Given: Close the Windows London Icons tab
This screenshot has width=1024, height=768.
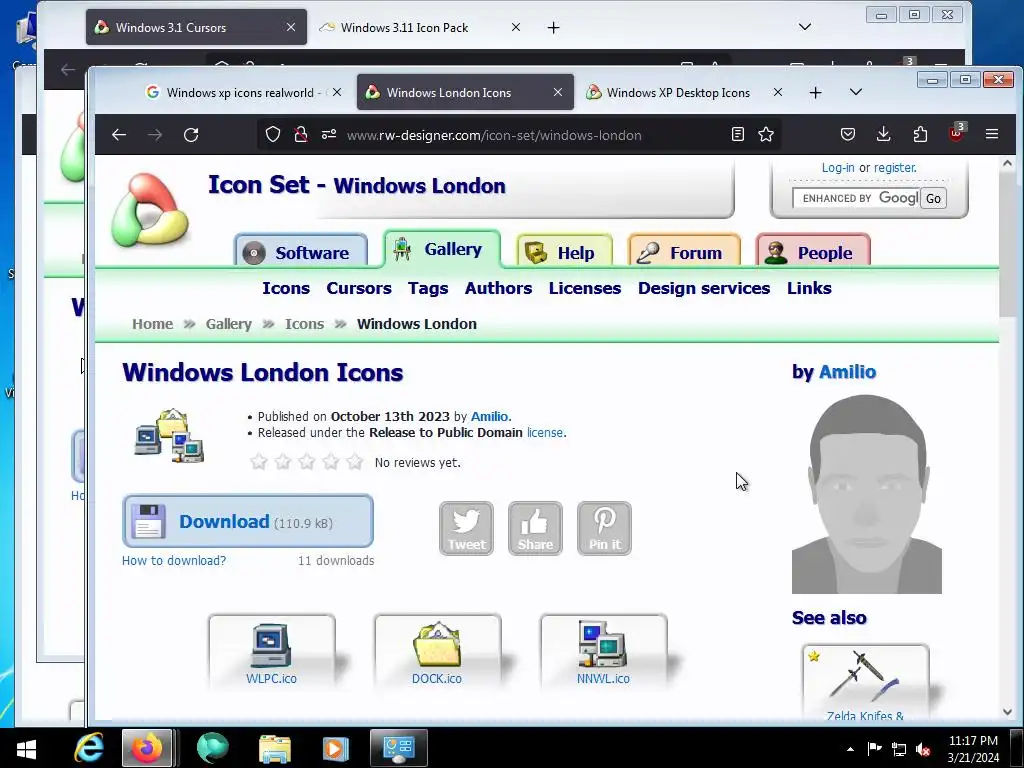Looking at the screenshot, I should coord(558,92).
